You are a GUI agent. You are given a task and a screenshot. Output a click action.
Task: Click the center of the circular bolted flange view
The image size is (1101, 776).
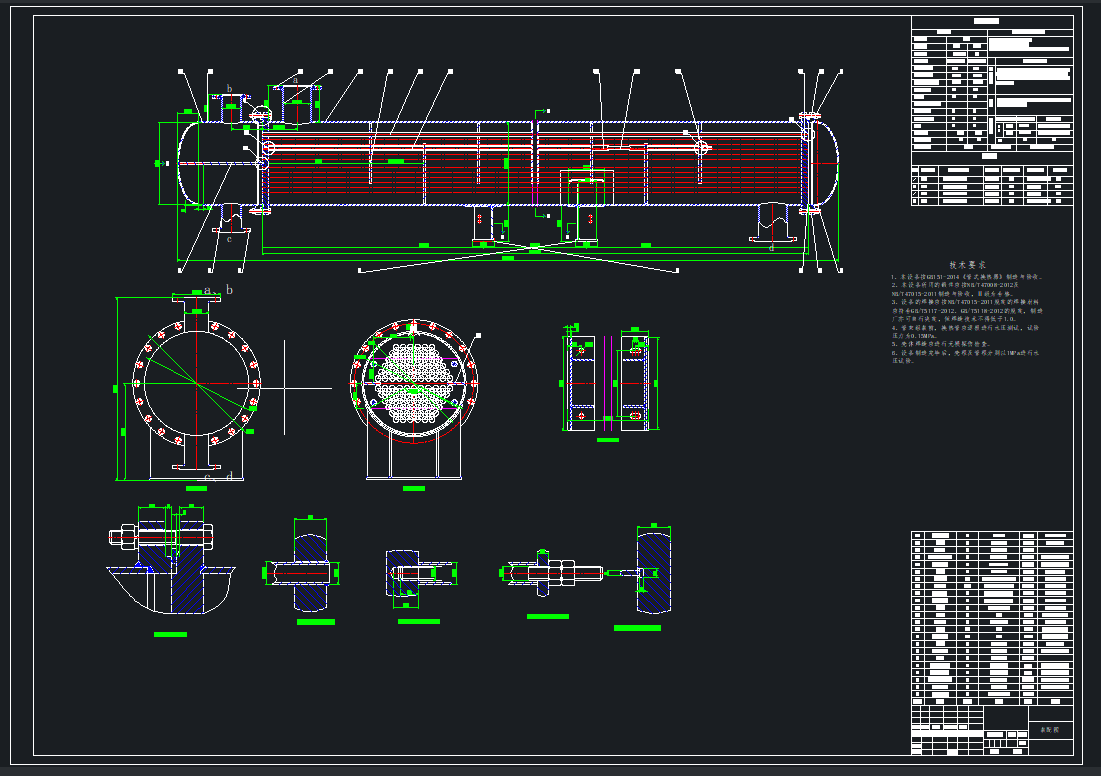click(197, 382)
